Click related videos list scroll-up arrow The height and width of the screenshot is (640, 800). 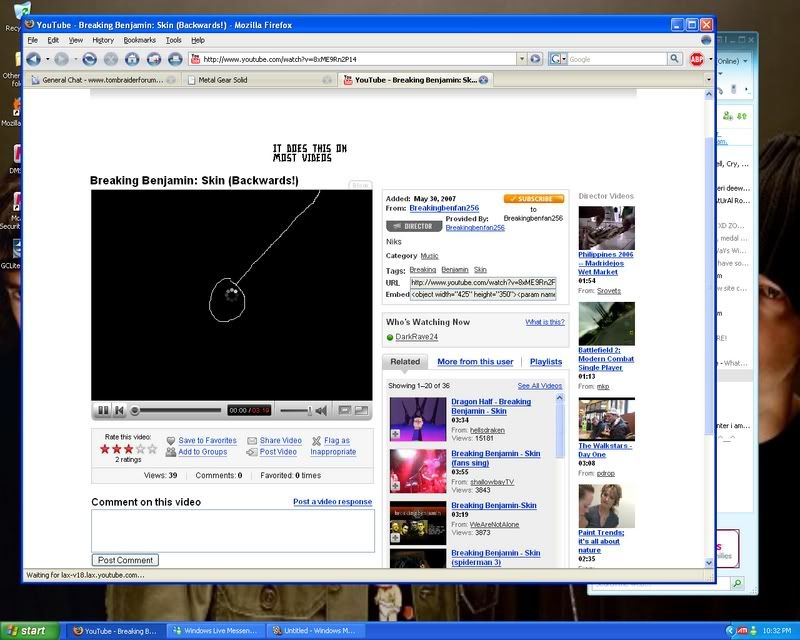point(560,398)
